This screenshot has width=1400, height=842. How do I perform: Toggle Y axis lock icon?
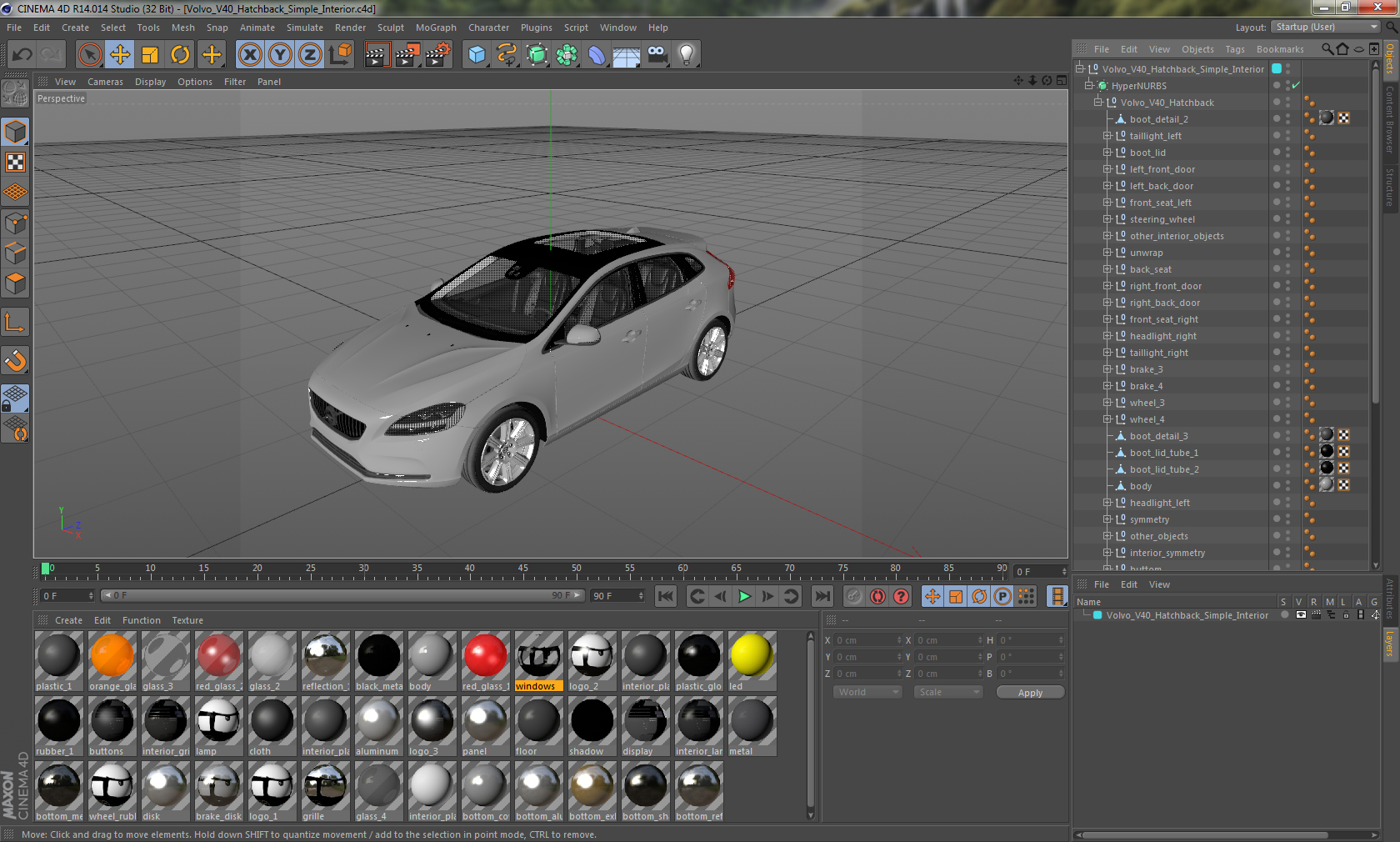(280, 55)
